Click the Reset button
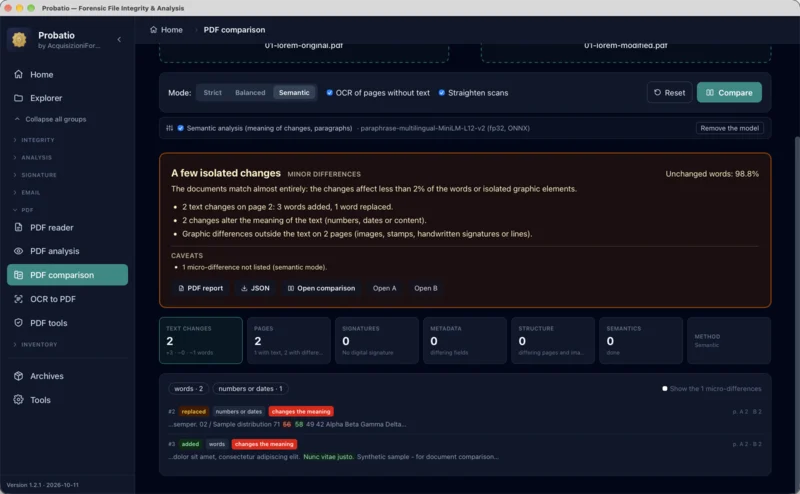This screenshot has height=494, width=800. [x=669, y=93]
